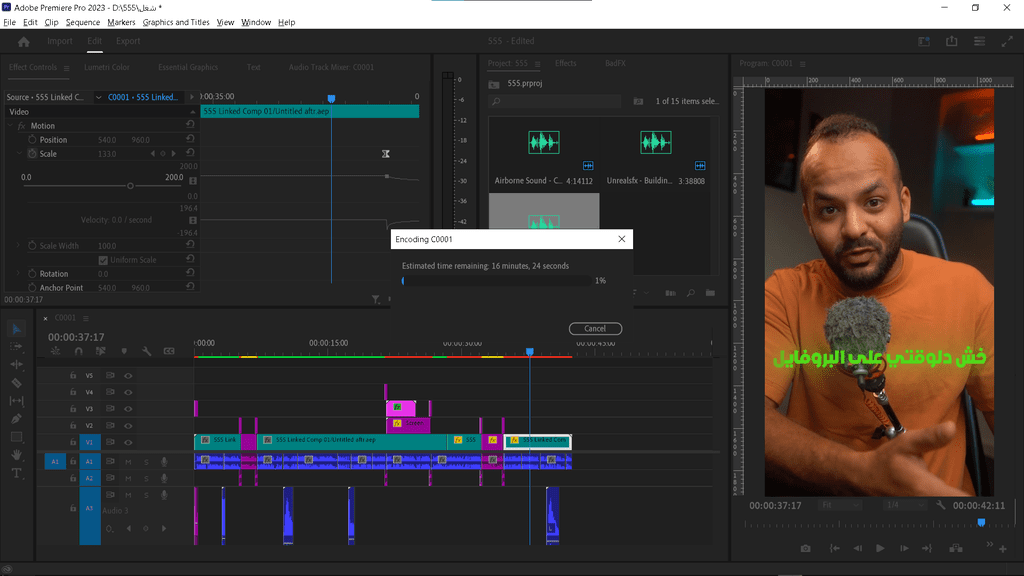This screenshot has width=1024, height=576.
Task: Open the Sequence menu
Action: pos(83,22)
